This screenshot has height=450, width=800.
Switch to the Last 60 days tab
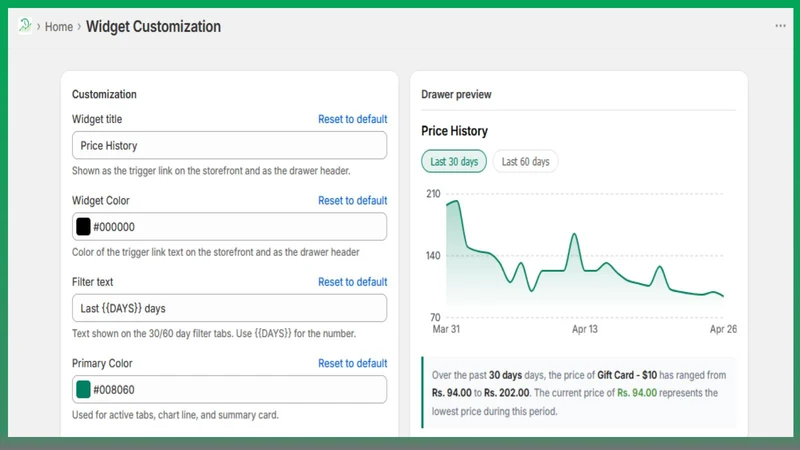tap(525, 162)
